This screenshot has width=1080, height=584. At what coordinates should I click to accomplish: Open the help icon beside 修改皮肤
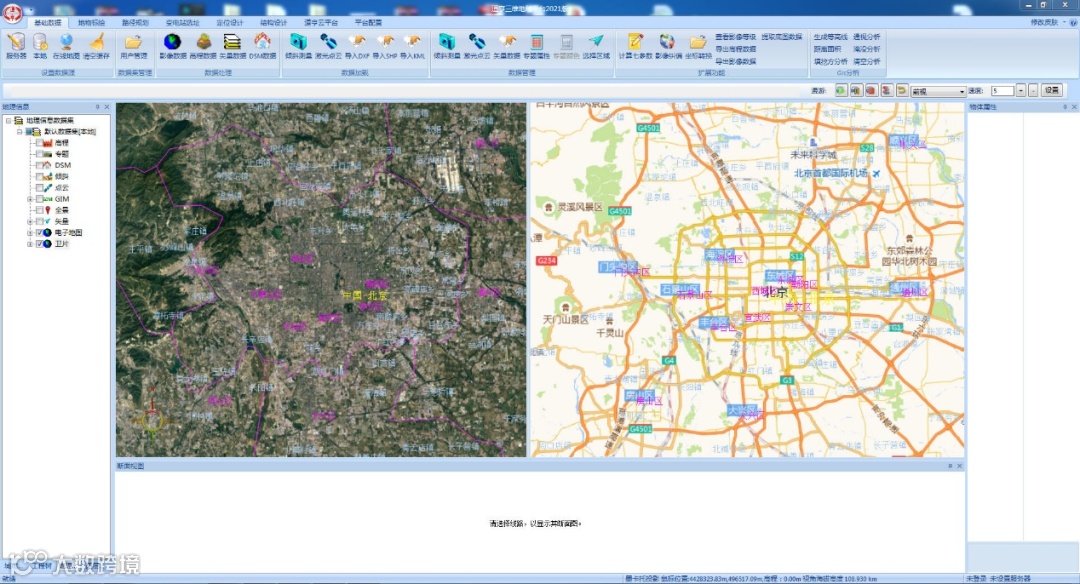coord(1074,22)
